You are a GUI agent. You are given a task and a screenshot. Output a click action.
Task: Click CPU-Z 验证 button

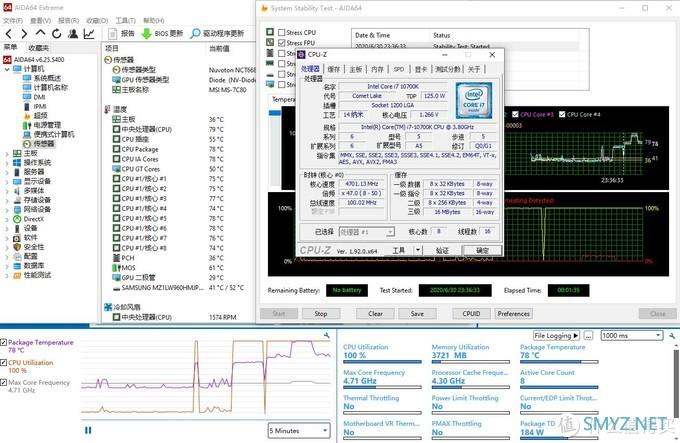[442, 250]
